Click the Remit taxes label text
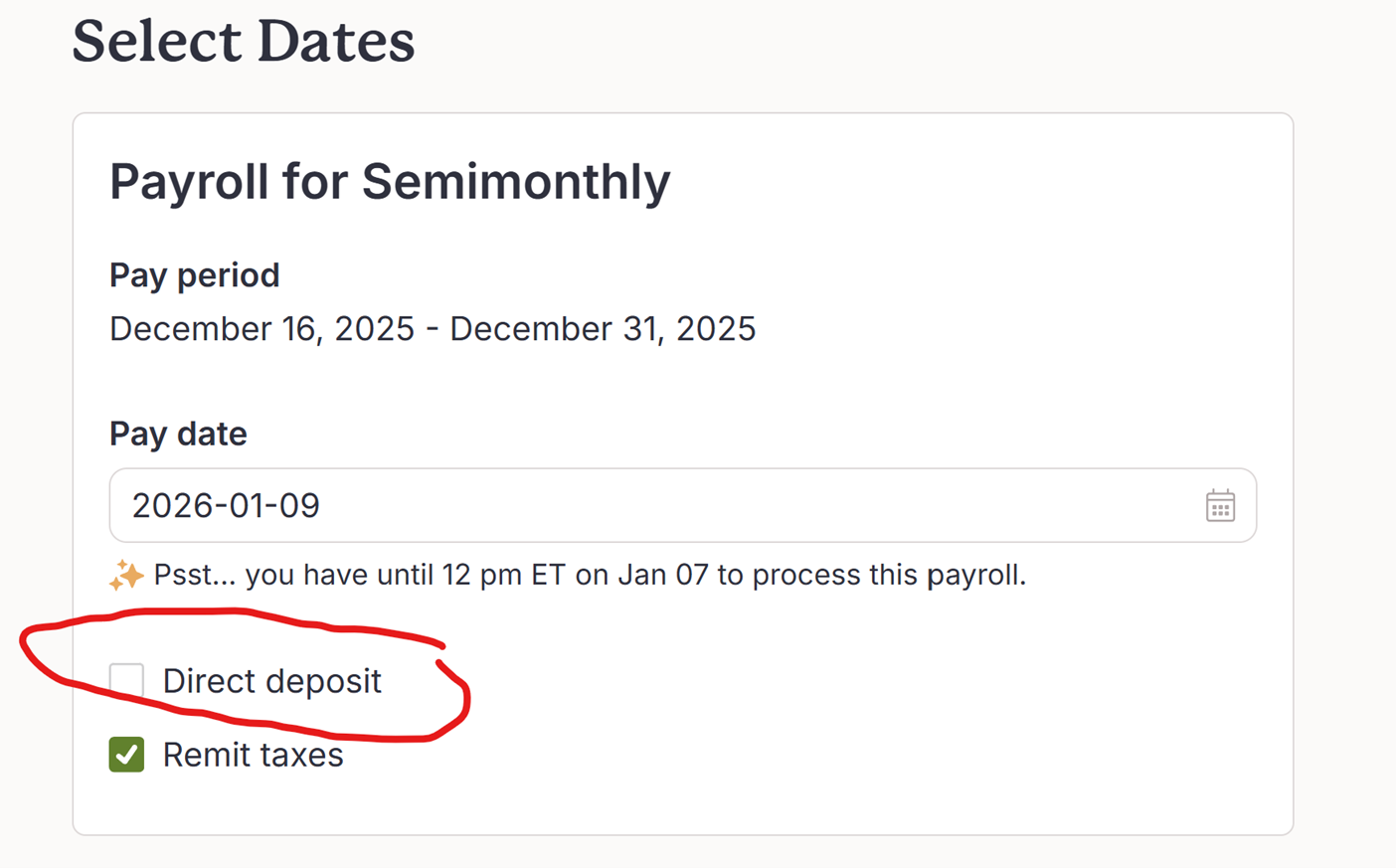Image resolution: width=1396 pixels, height=868 pixels. point(253,755)
